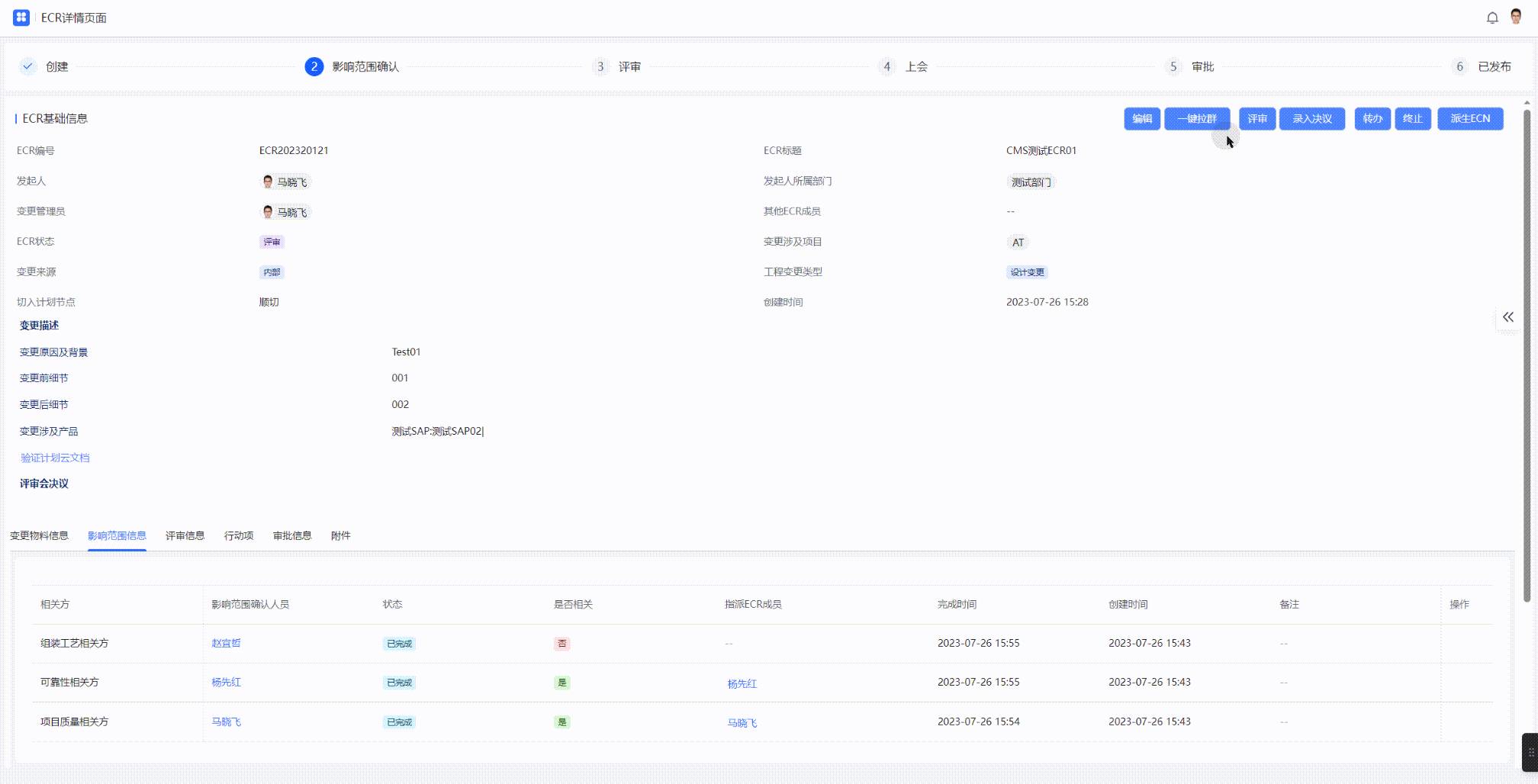Click the 编辑 button
The height and width of the screenshot is (784, 1538).
1141,119
